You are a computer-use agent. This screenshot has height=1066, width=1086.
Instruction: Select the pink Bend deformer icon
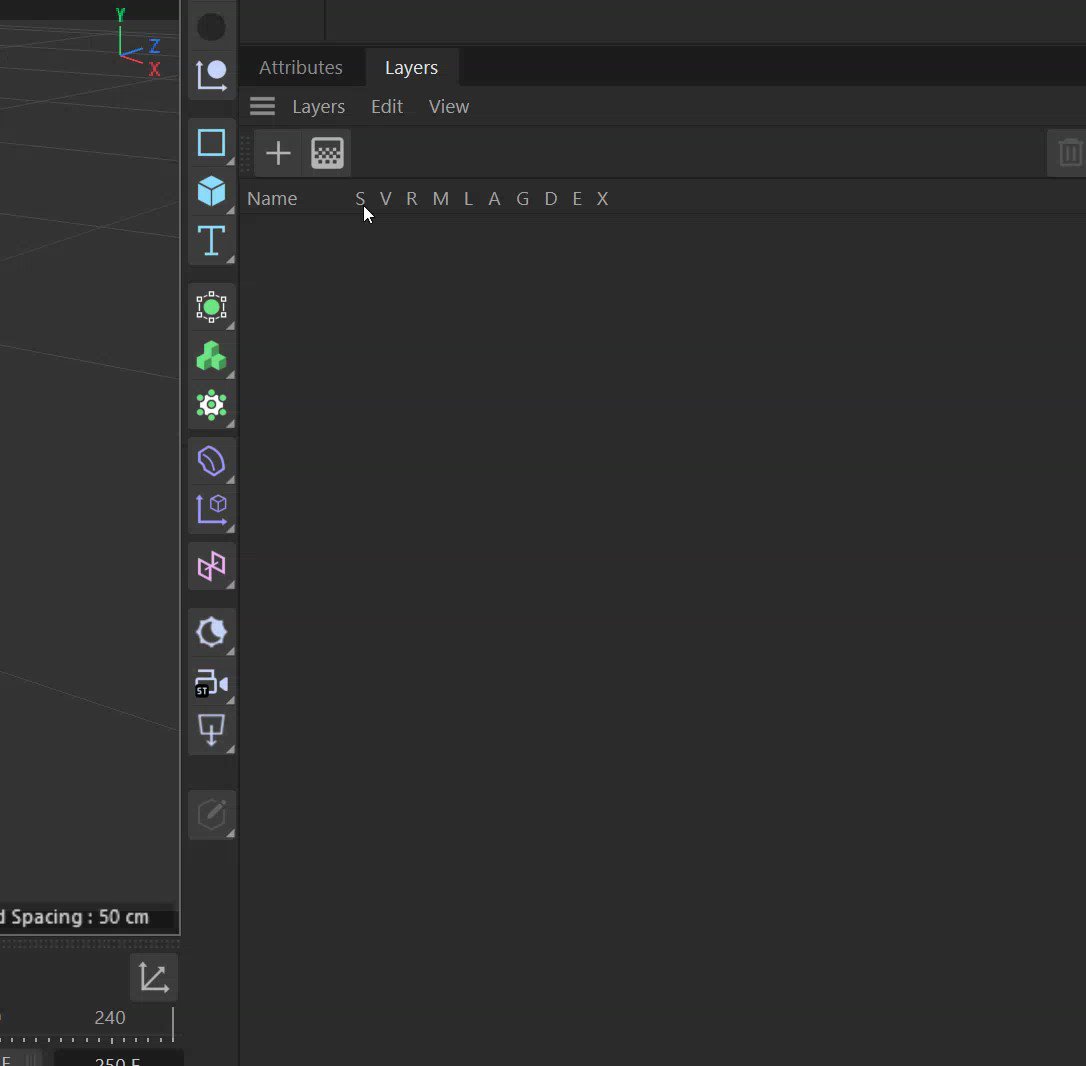point(211,567)
